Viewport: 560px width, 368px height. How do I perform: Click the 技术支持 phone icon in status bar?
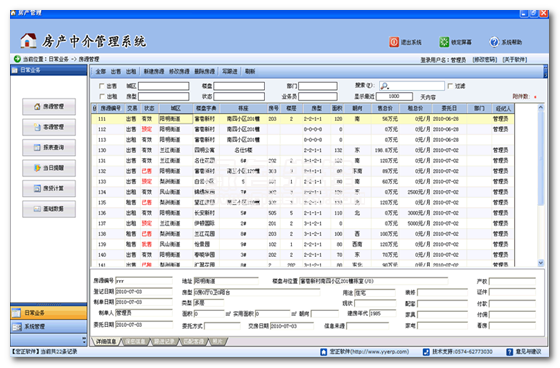click(x=426, y=352)
